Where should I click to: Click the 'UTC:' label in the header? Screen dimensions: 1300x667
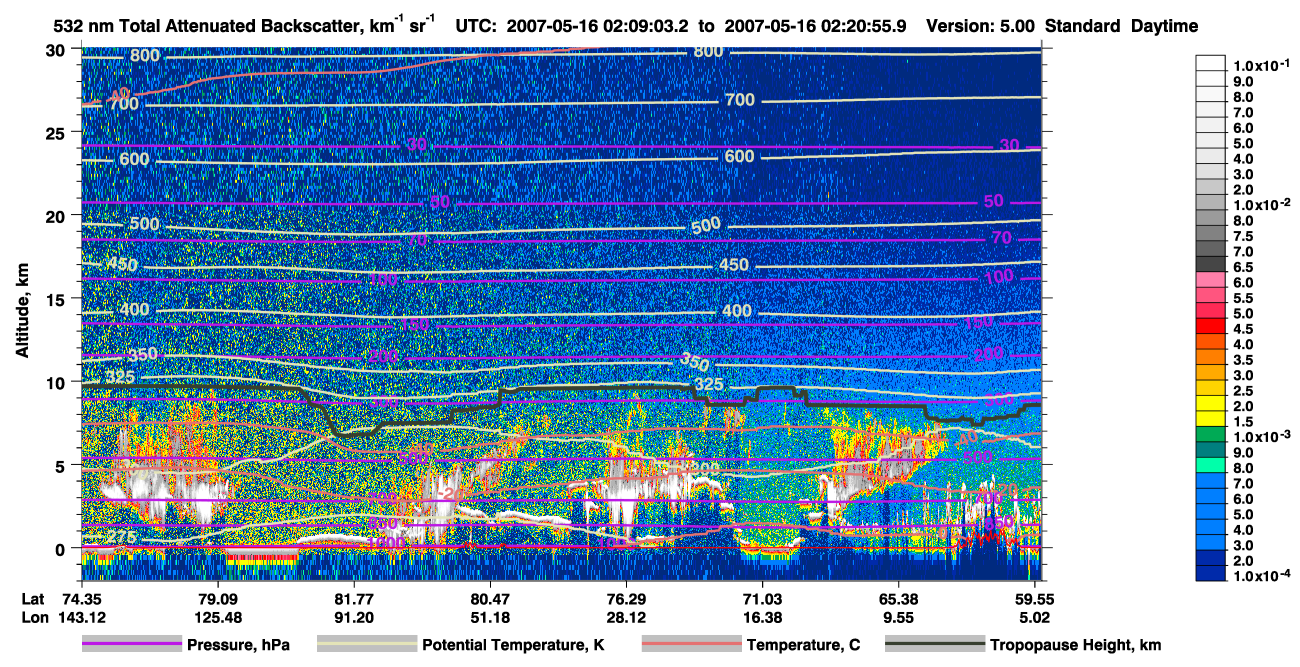[478, 26]
